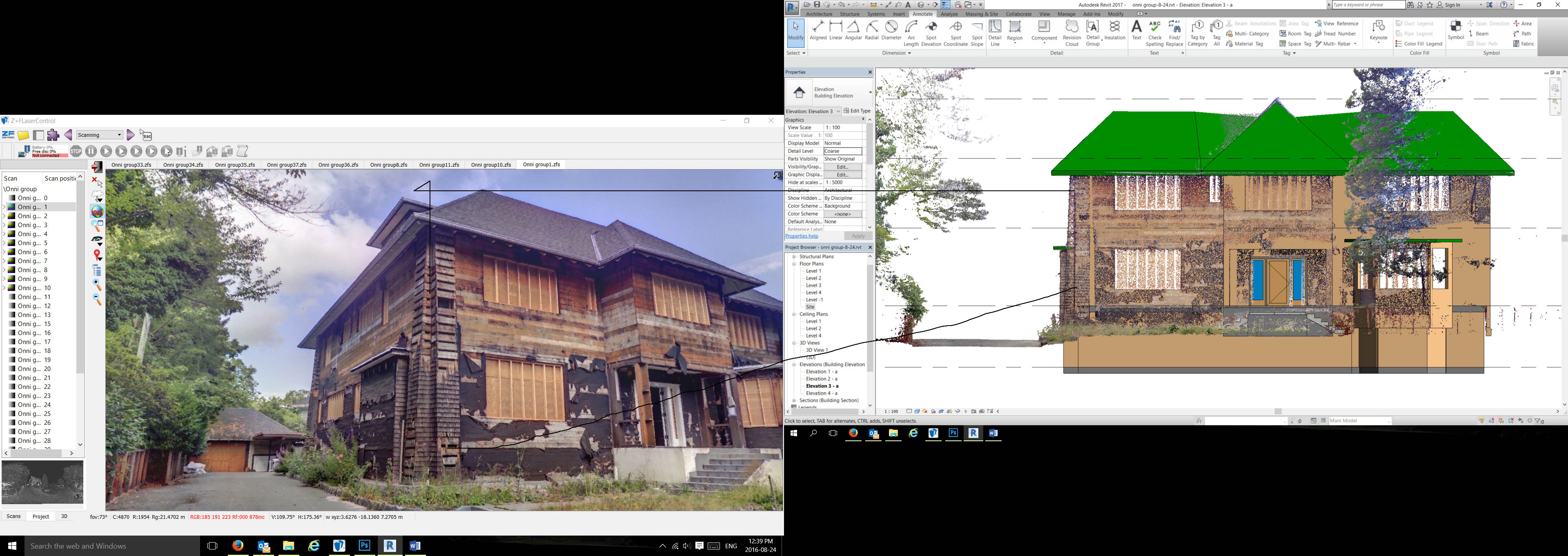Click the gradient swatch beside Onni g 0
1568x556 pixels.
(11, 198)
